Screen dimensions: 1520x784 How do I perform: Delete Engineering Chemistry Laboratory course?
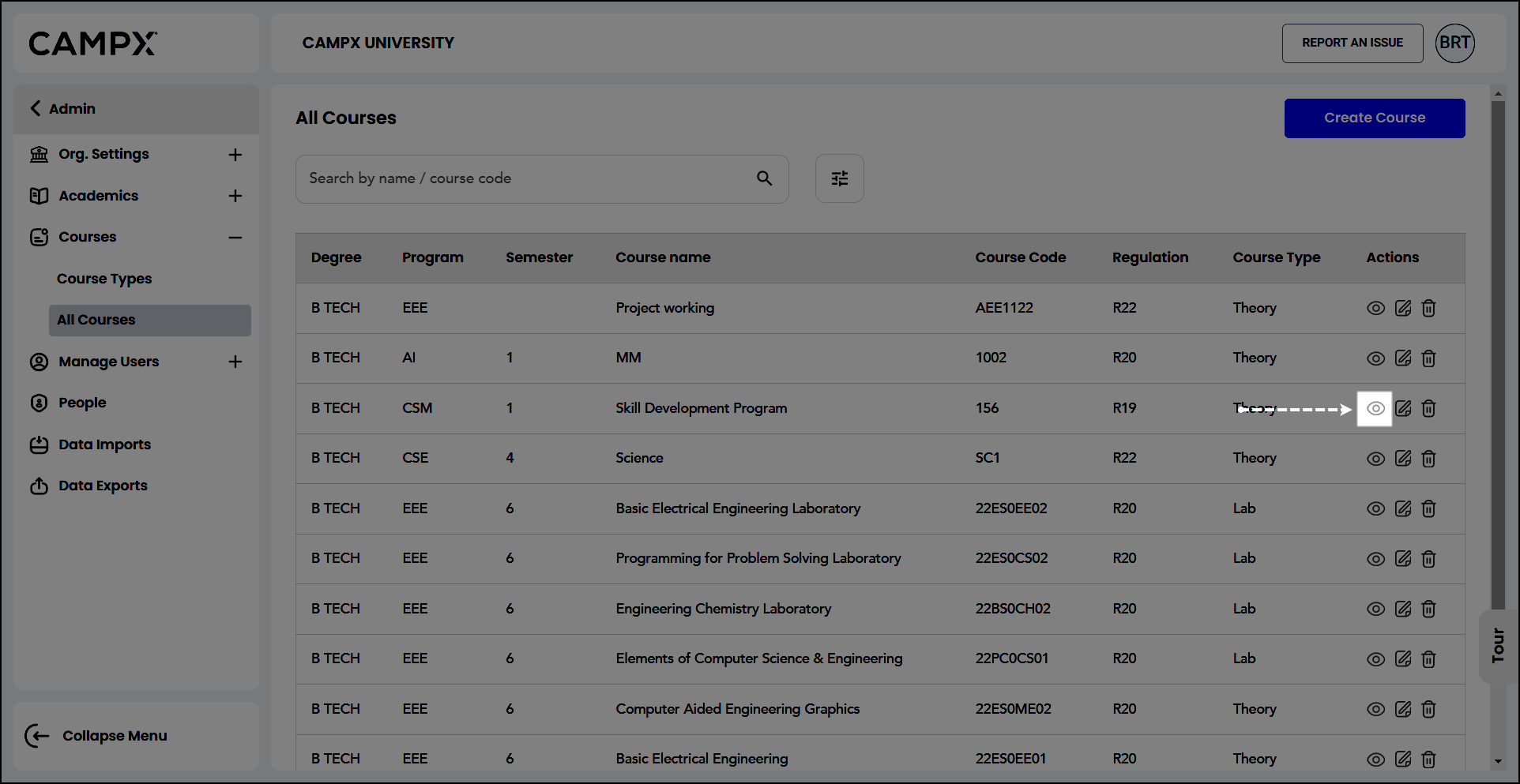click(x=1428, y=609)
